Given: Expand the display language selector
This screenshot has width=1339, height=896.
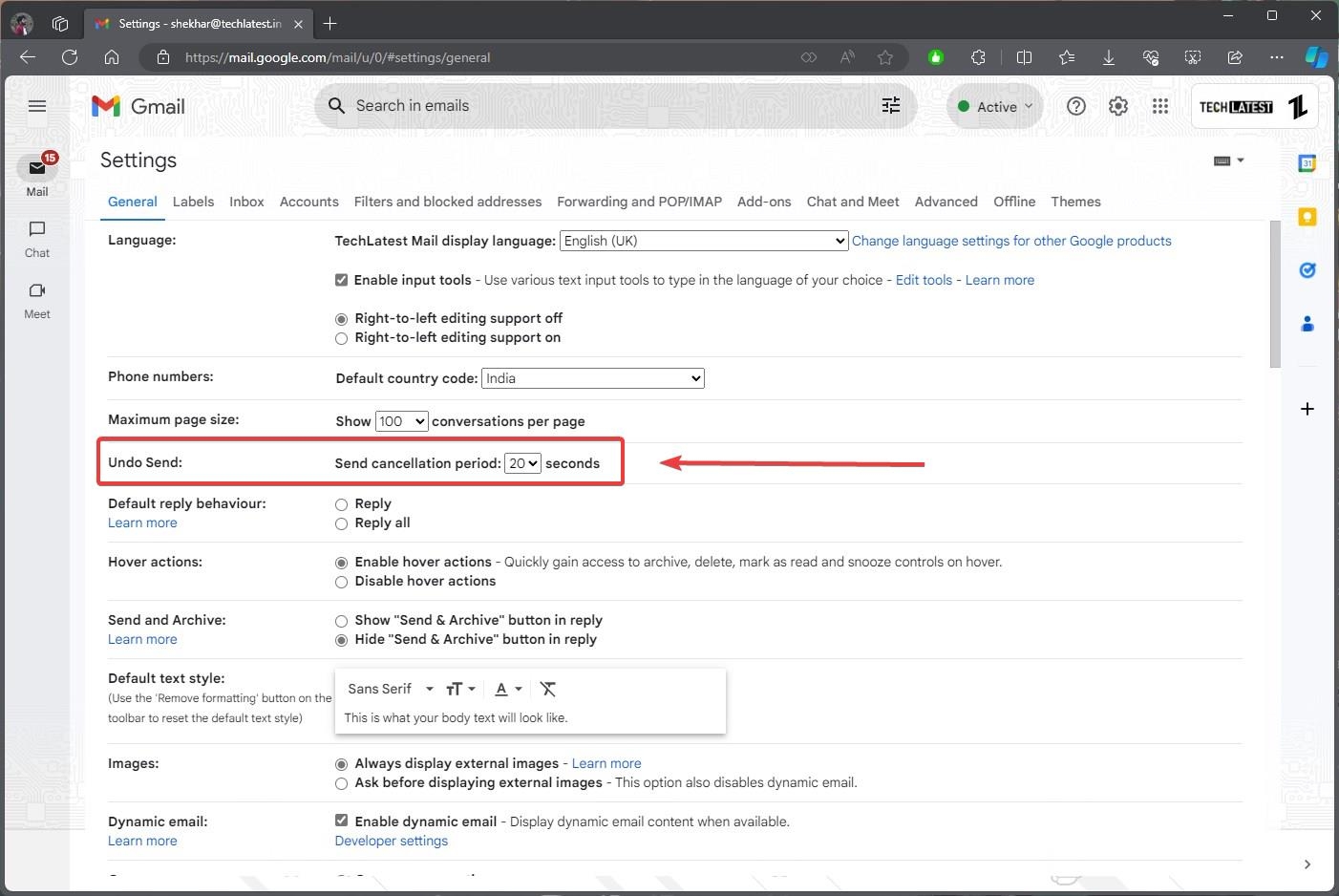Looking at the screenshot, I should pyautogui.click(x=703, y=241).
